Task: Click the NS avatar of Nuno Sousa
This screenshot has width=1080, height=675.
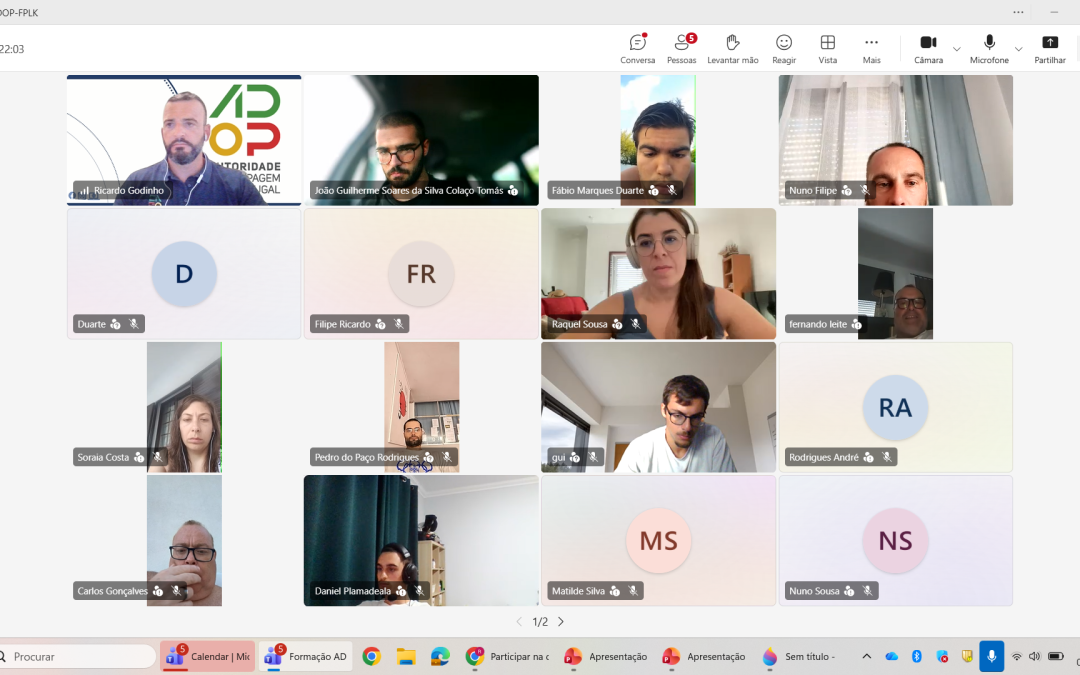Action: pos(895,541)
